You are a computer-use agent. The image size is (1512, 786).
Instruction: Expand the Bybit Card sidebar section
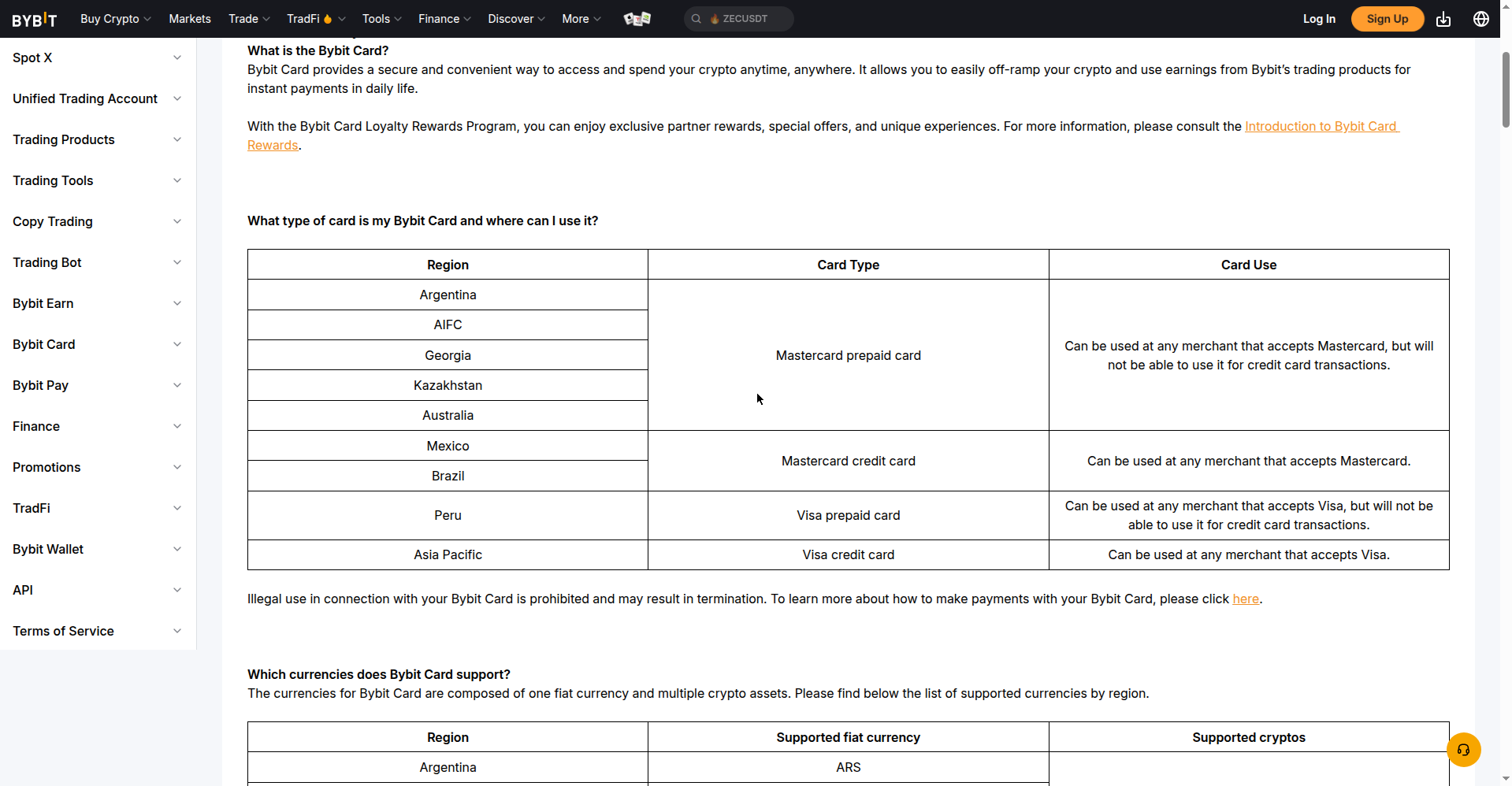[98, 344]
